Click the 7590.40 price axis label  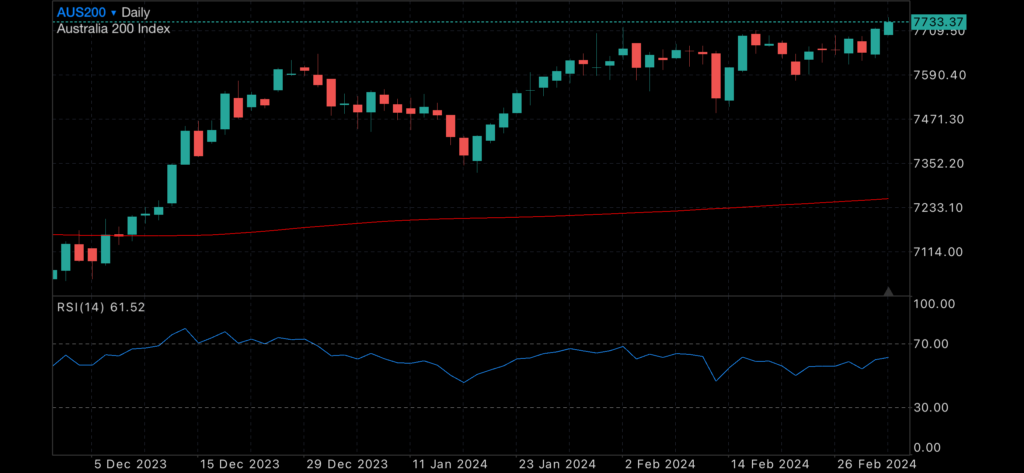point(940,75)
